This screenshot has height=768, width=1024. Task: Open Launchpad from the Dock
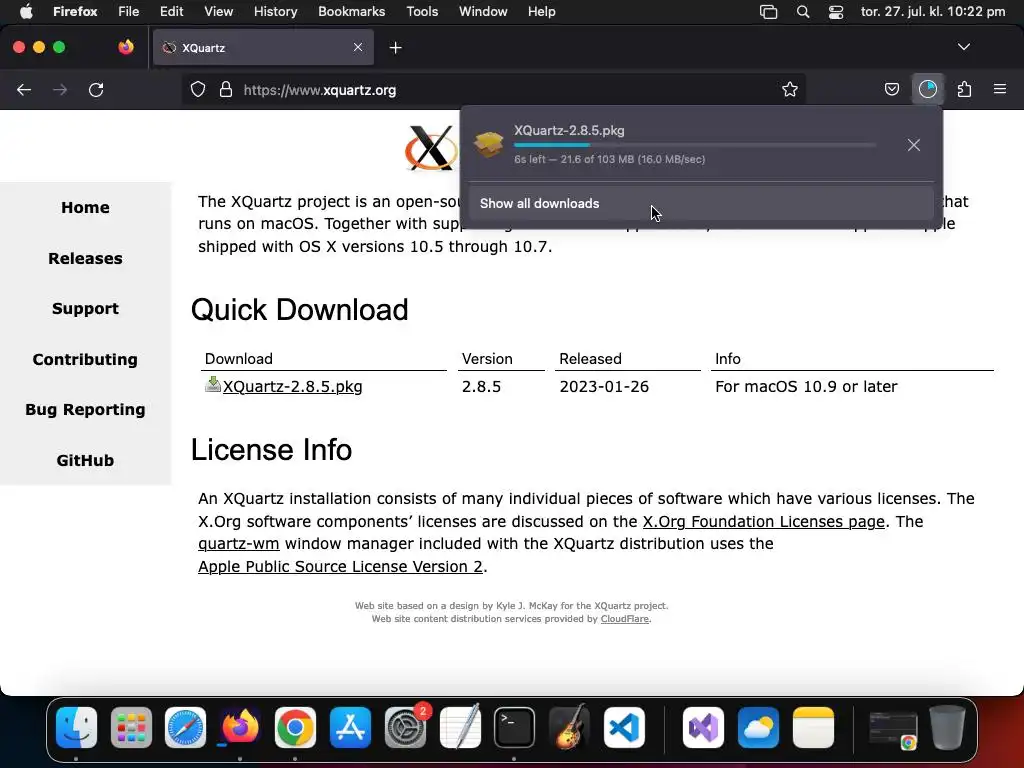[131, 728]
